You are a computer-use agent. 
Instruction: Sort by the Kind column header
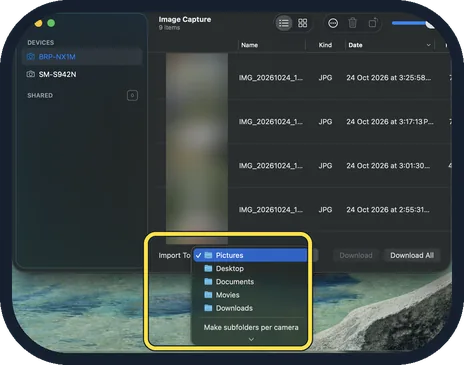tap(325, 45)
